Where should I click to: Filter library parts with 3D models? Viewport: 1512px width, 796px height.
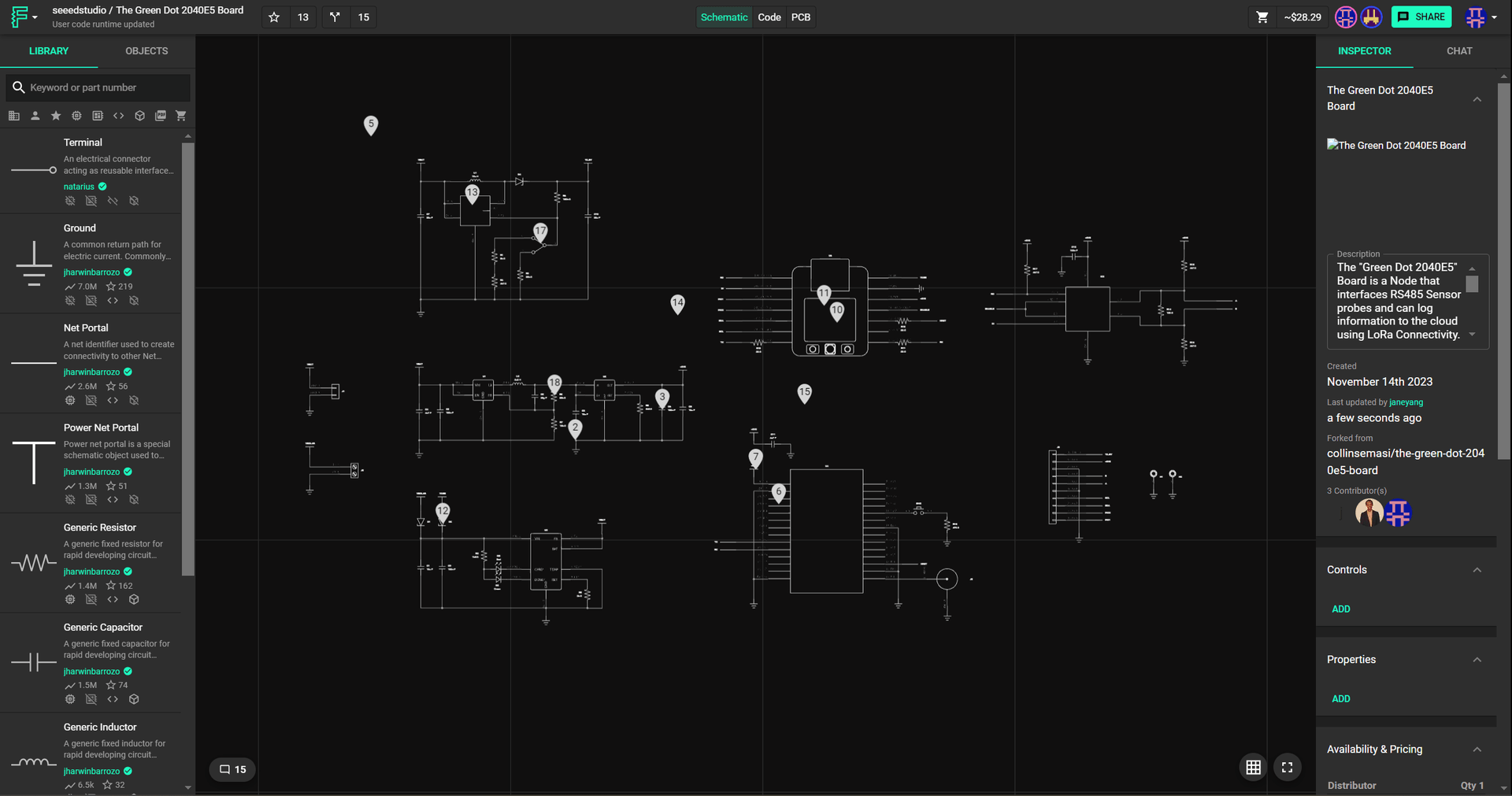(140, 116)
